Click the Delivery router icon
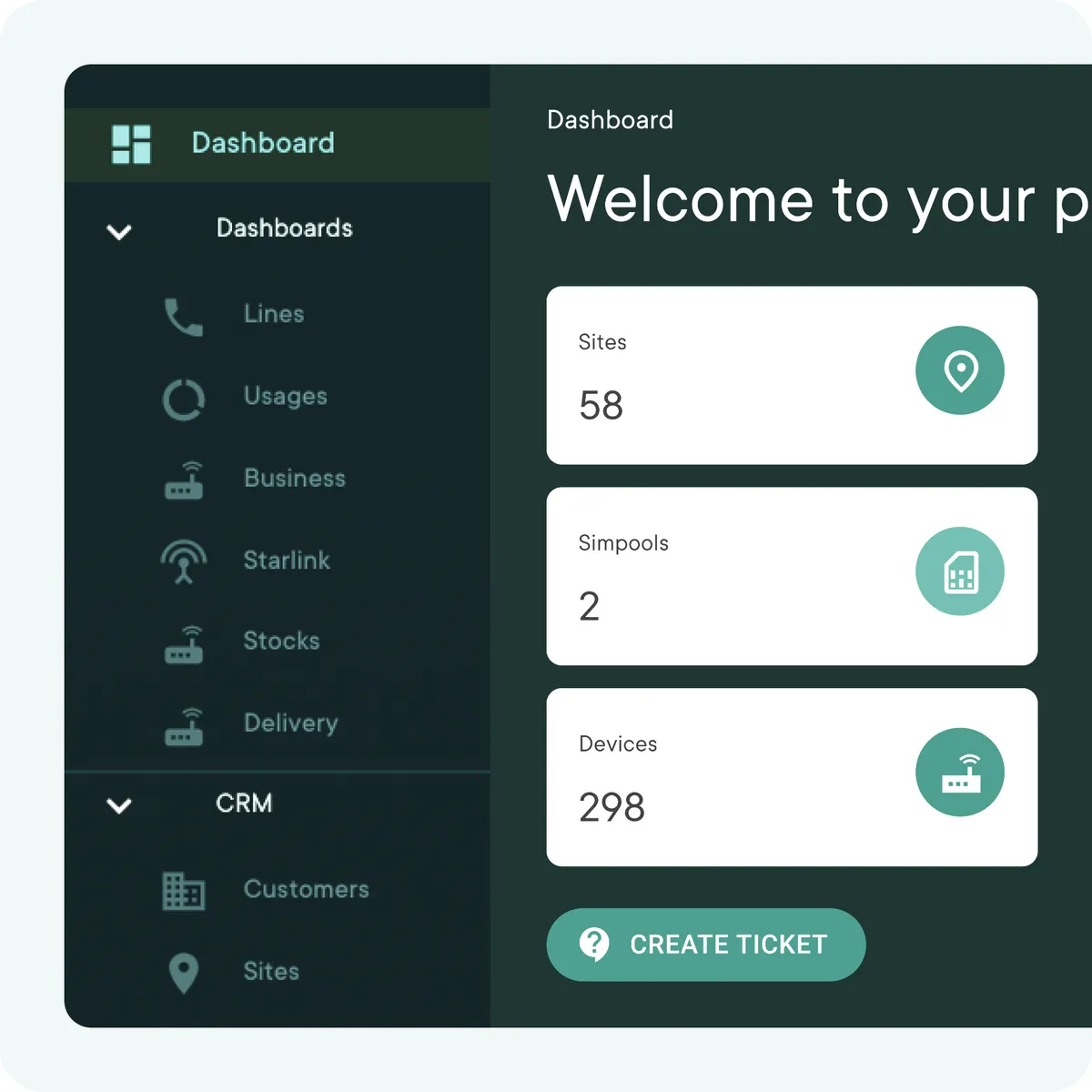1092x1092 pixels. (x=184, y=726)
